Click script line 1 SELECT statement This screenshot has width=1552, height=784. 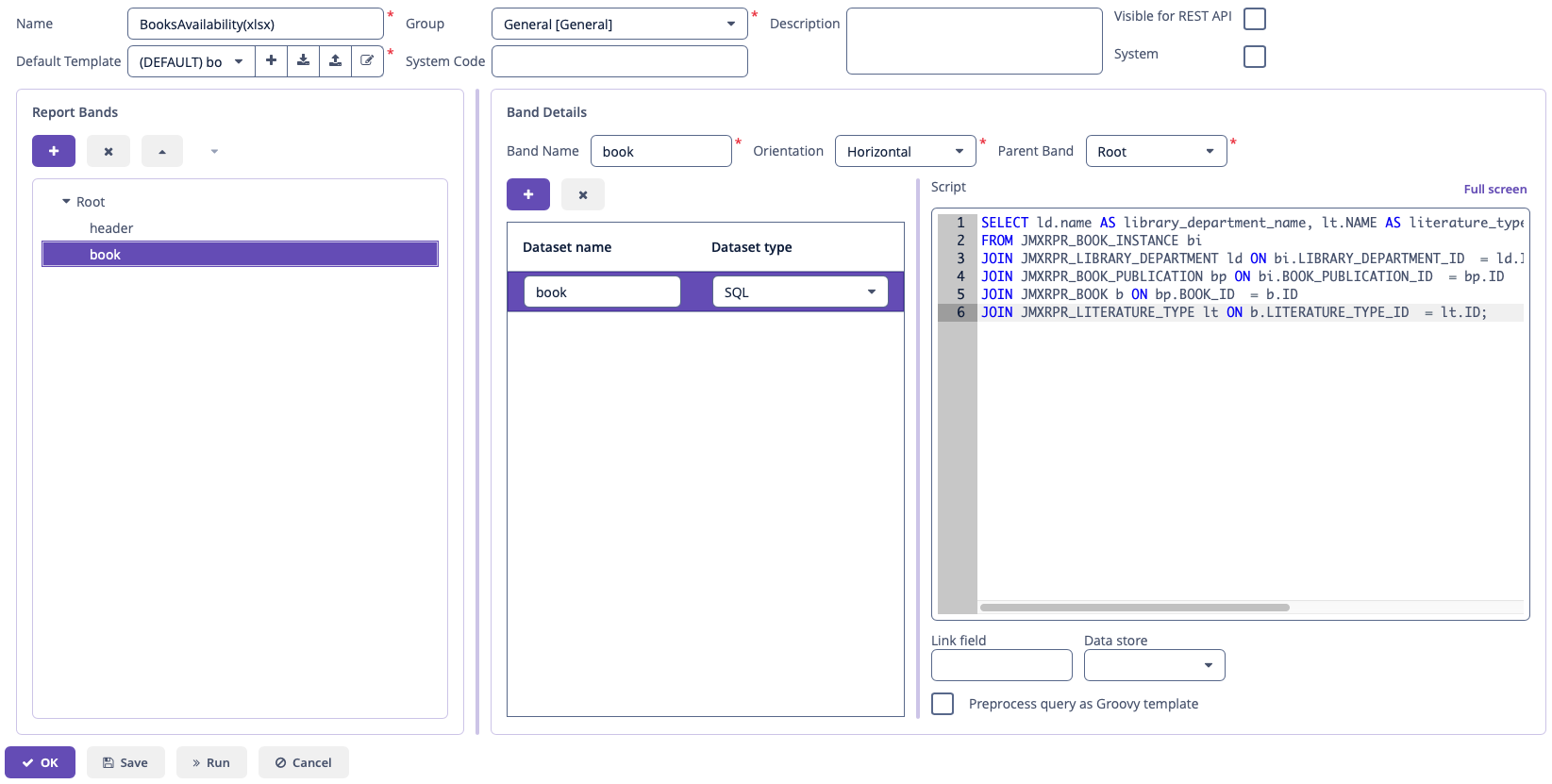(x=1252, y=223)
